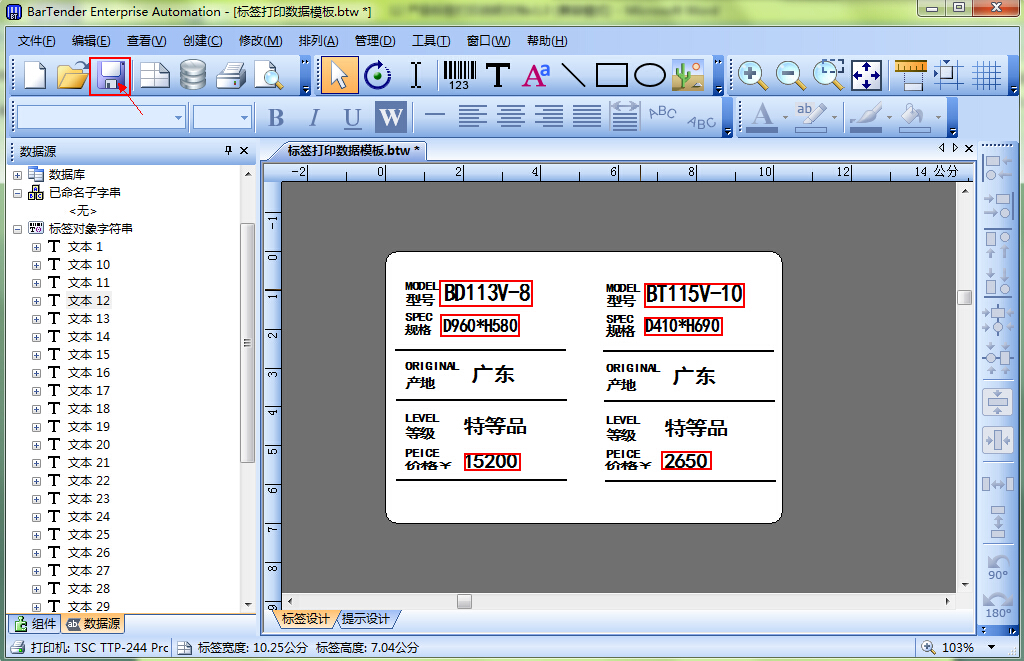Click the Save document icon
1024x661 pixels.
point(109,75)
